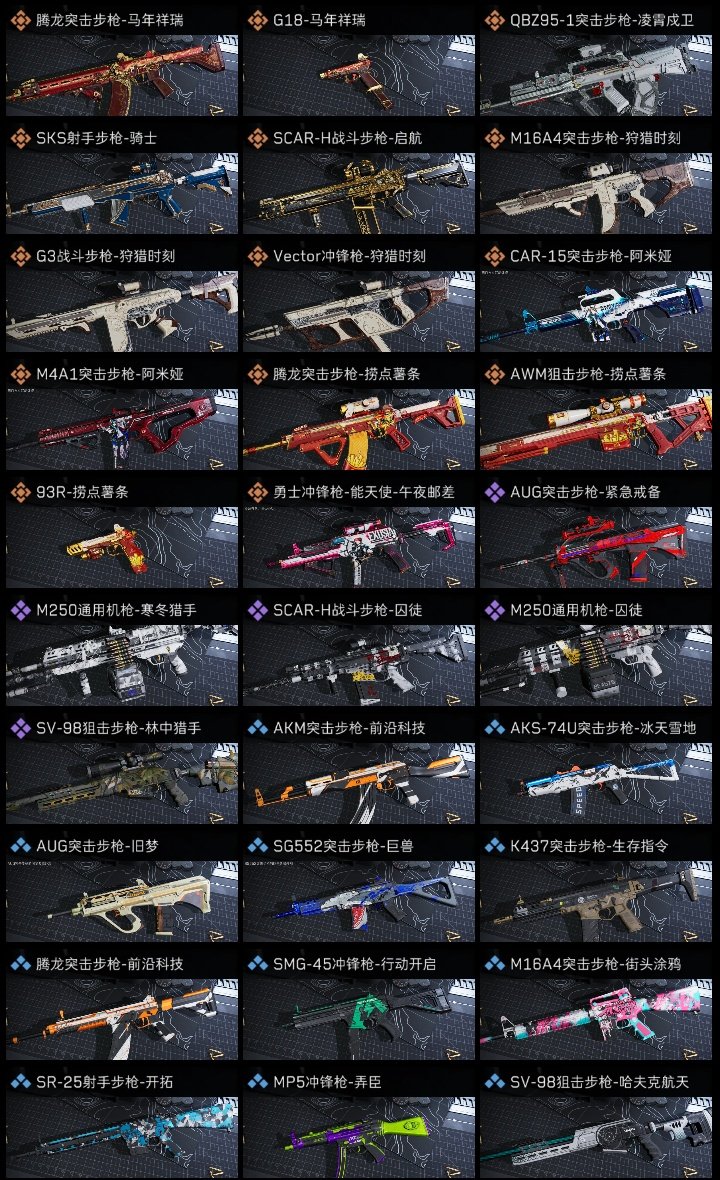Screen dimensions: 720x1180
Task: Click the purple rarity icon beside SV-98狙击步枪-林中猎手
Action: point(20,728)
